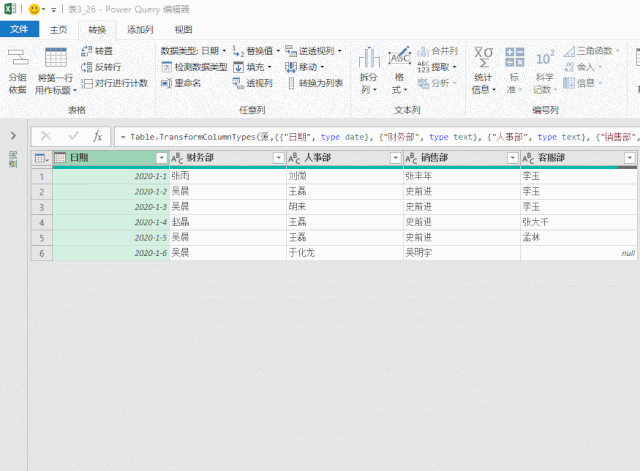
Task: Select the cell containing 于化龙
Action: pyautogui.click(x=345, y=253)
